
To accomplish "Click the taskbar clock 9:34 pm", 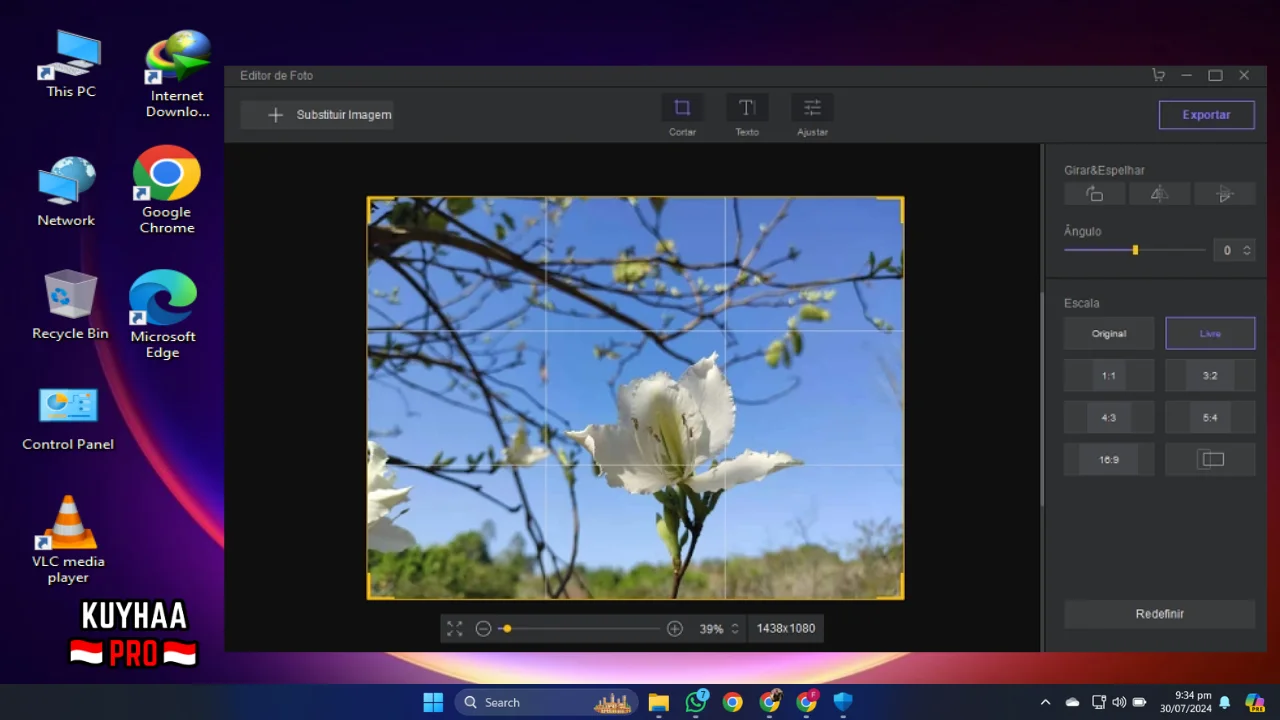I will point(1186,702).
